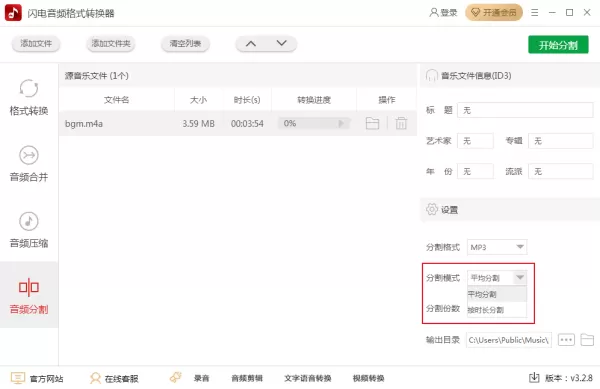Click the 操作 column header
The width and height of the screenshot is (600, 389).
pos(386,100)
